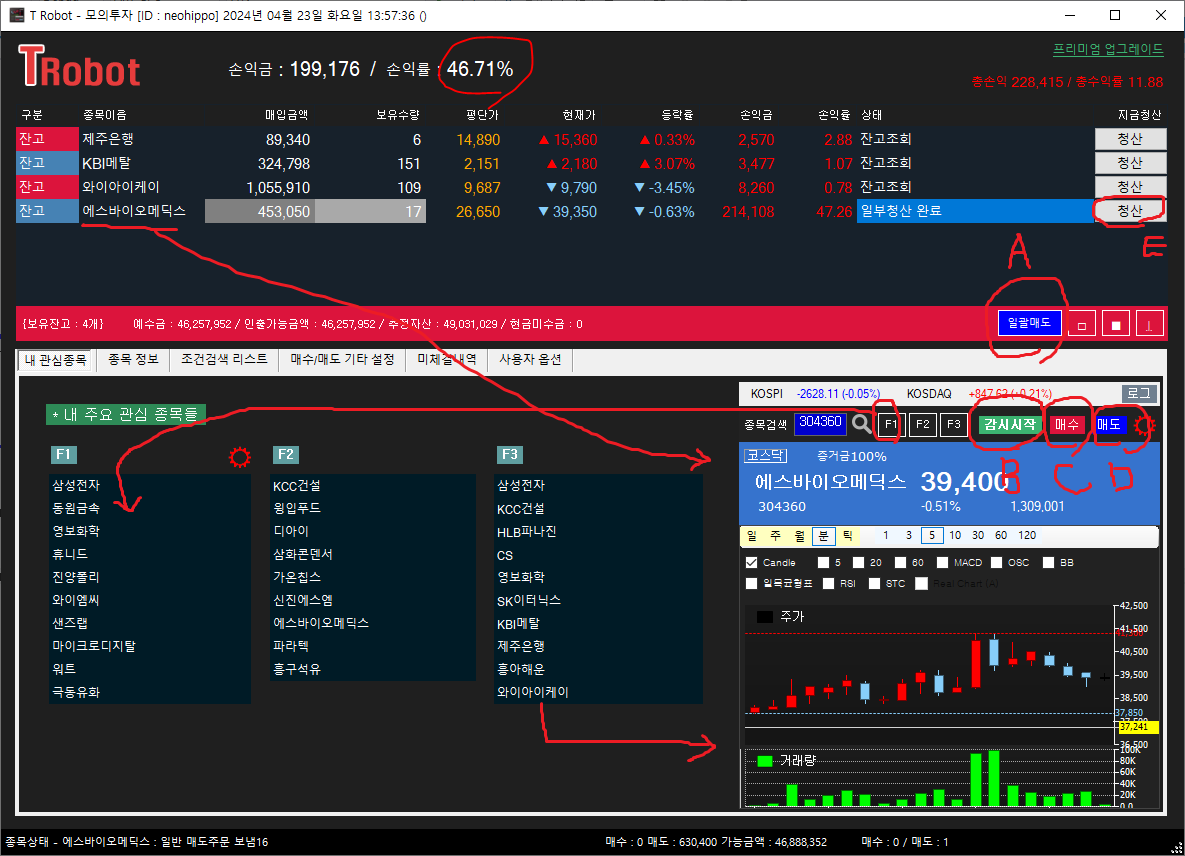This screenshot has height=856, width=1185.
Task: Switch chart to daily (일) period
Action: pos(752,536)
